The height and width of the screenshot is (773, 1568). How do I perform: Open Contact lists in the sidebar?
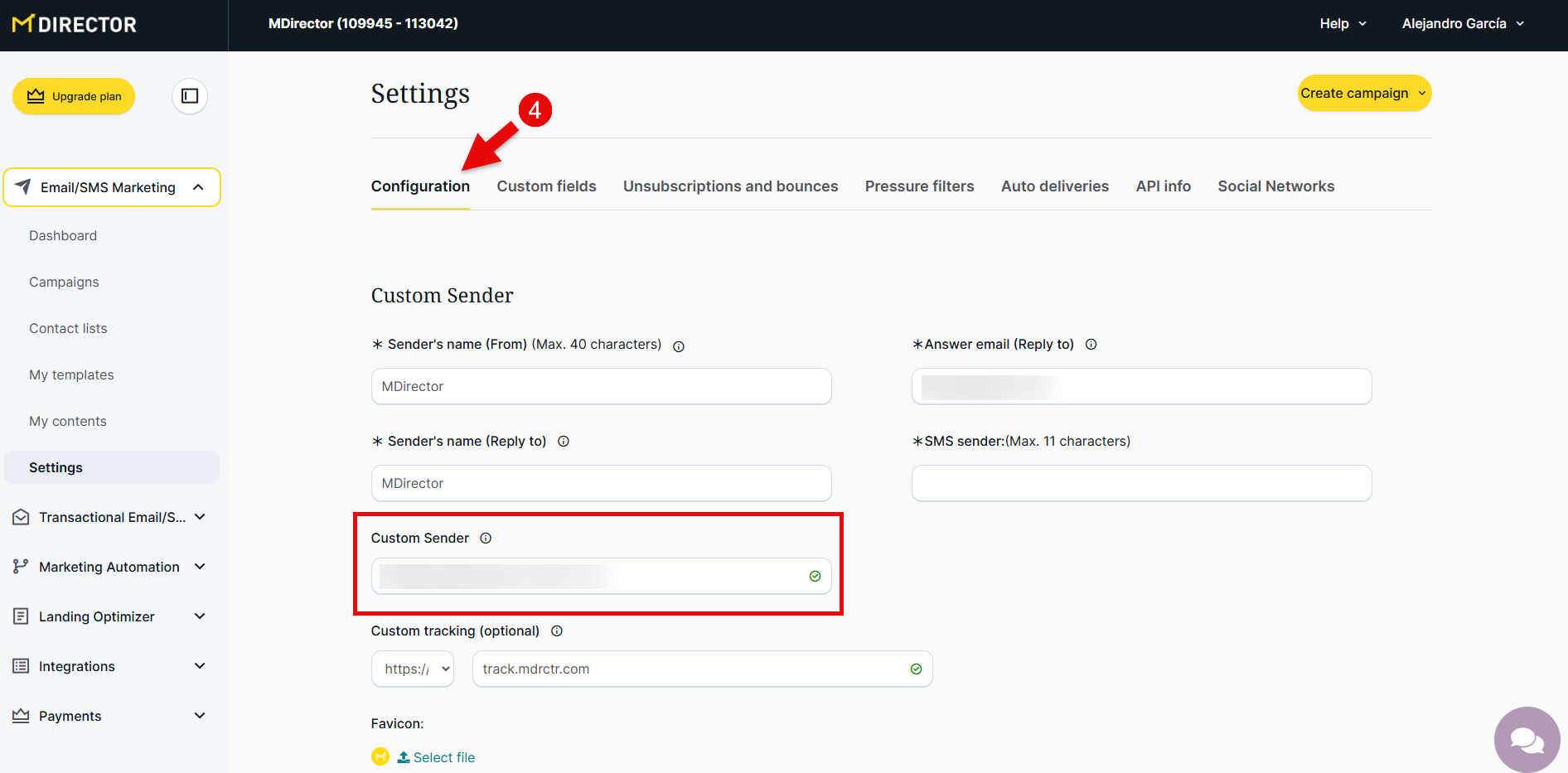(x=68, y=328)
